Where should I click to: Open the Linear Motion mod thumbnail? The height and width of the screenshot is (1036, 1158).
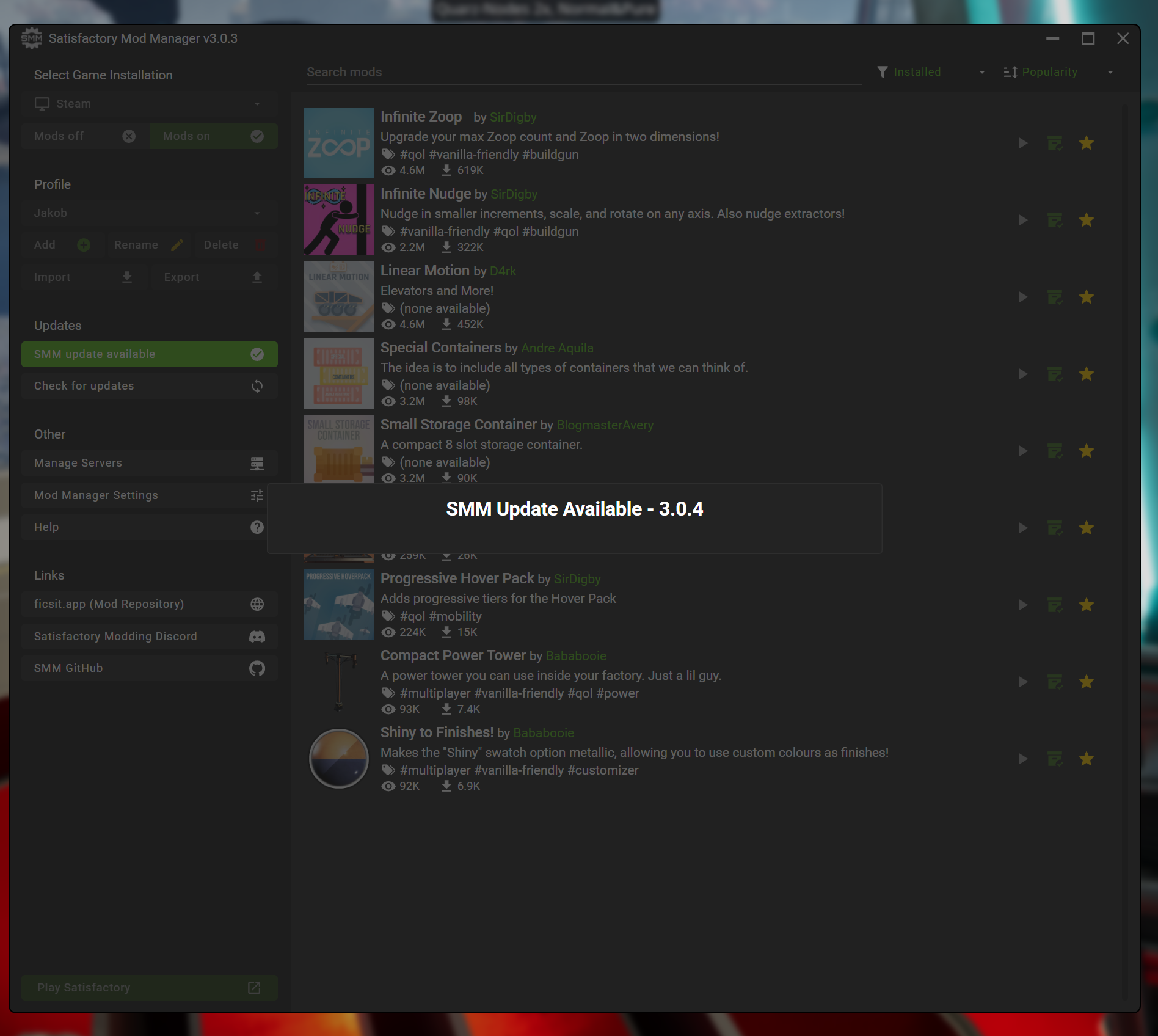pos(339,297)
